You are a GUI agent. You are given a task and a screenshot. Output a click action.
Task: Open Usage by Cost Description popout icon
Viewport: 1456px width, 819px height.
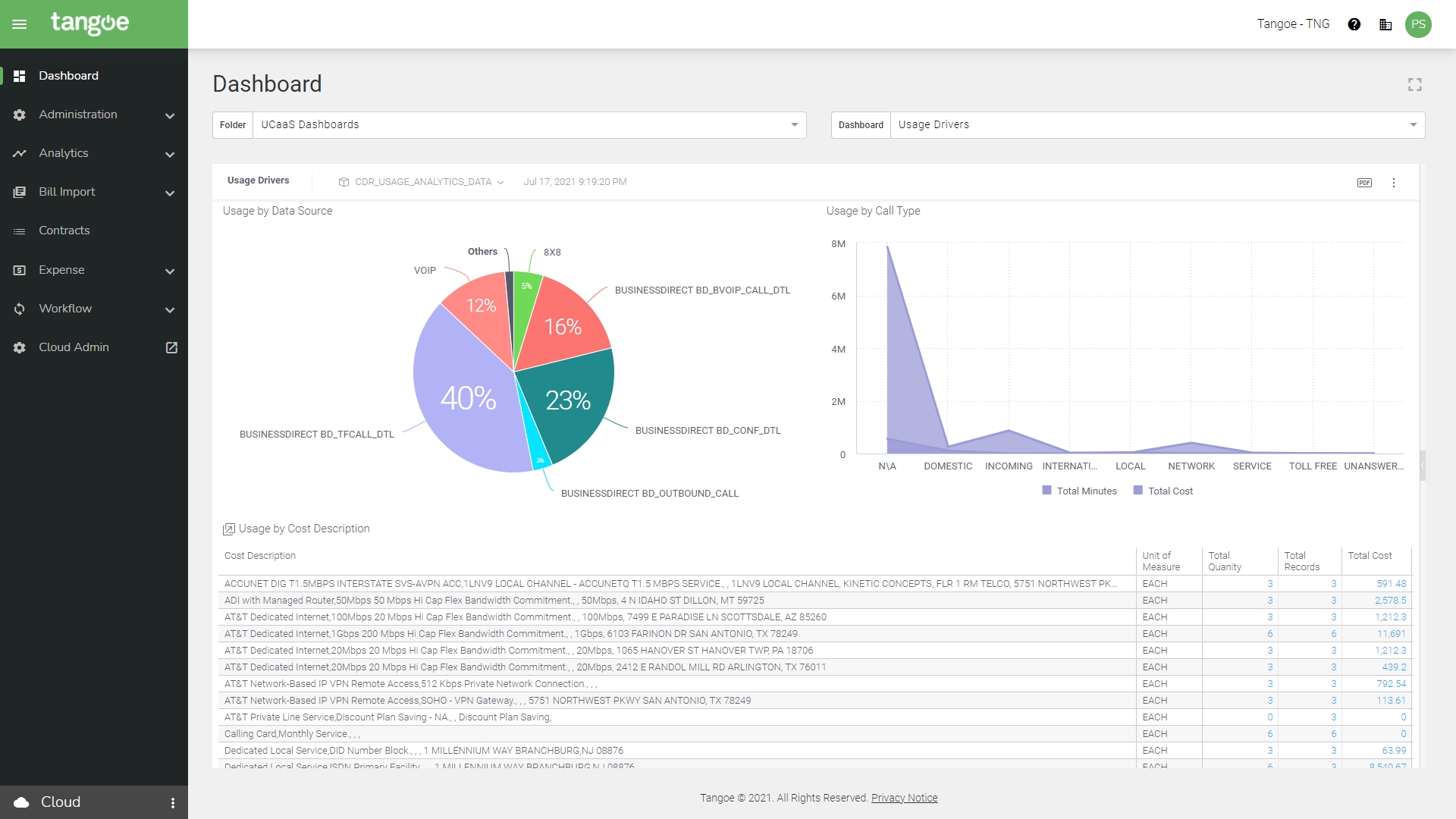[x=228, y=529]
